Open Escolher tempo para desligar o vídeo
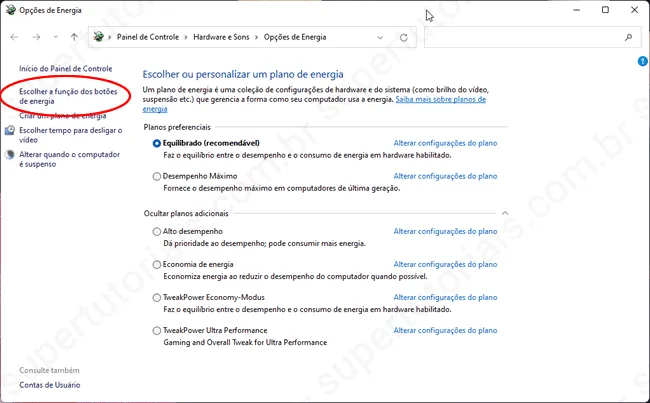Viewport: 650px width, 403px height. (70, 135)
